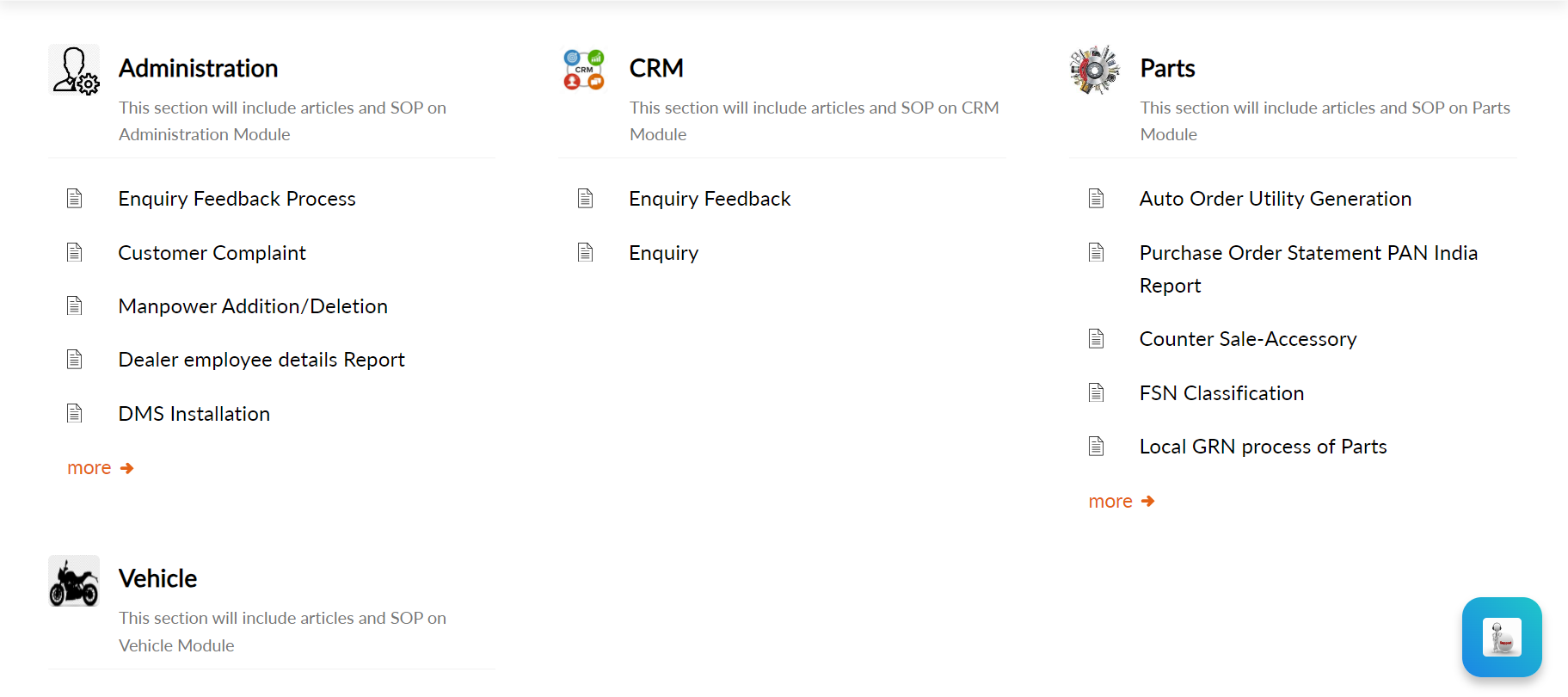Open Auto Order Utility Generation article
Screen dimensions: 1568x697
pos(1275,199)
